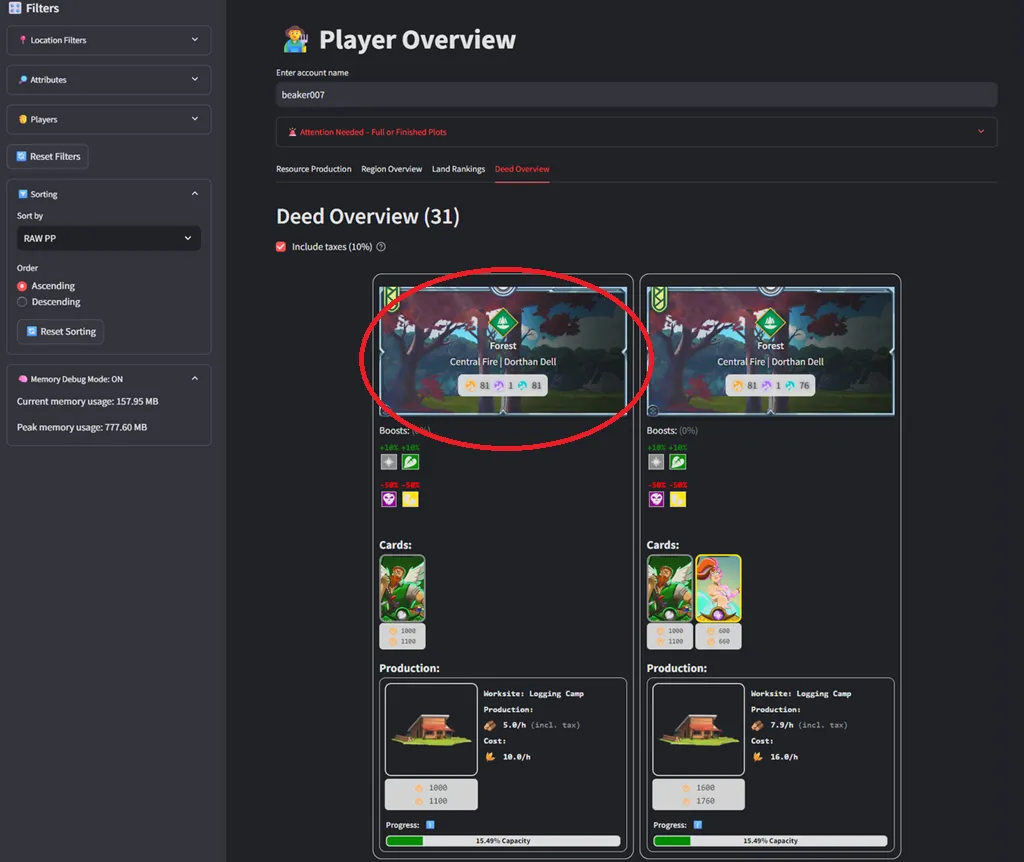
Task: Click the first deed's purple skull penalty icon
Action: [389, 500]
